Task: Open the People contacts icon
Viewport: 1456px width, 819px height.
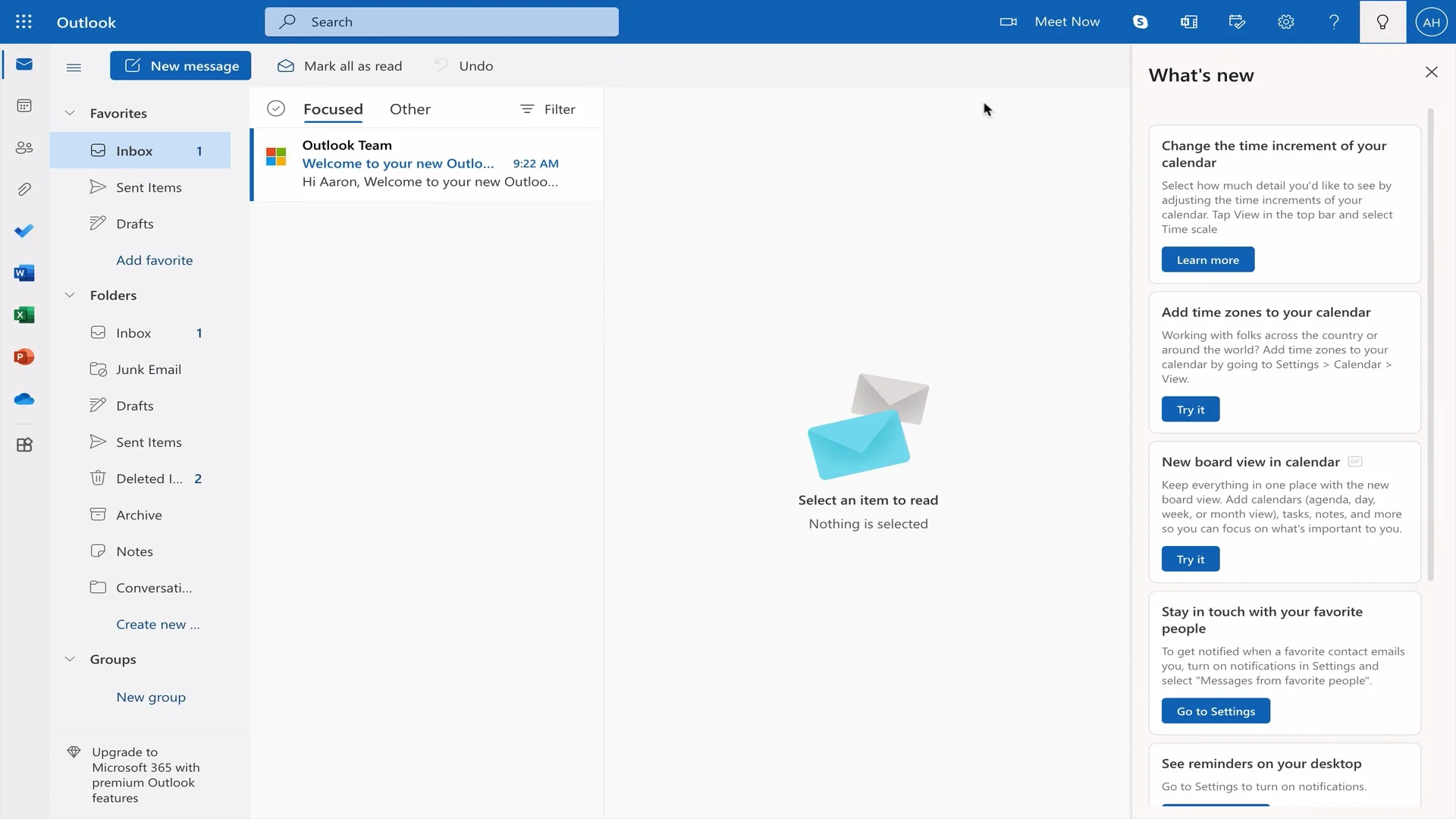Action: click(24, 148)
